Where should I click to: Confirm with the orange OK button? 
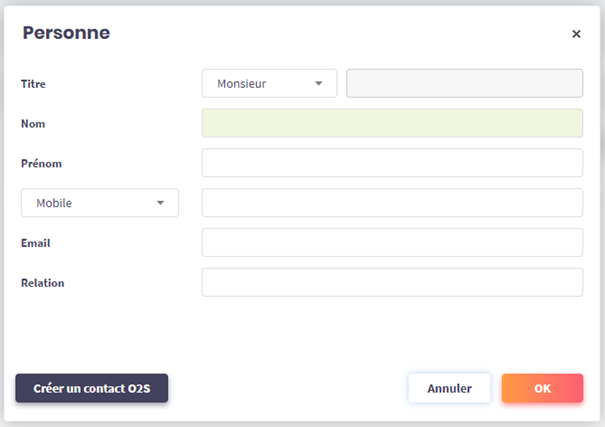[542, 388]
